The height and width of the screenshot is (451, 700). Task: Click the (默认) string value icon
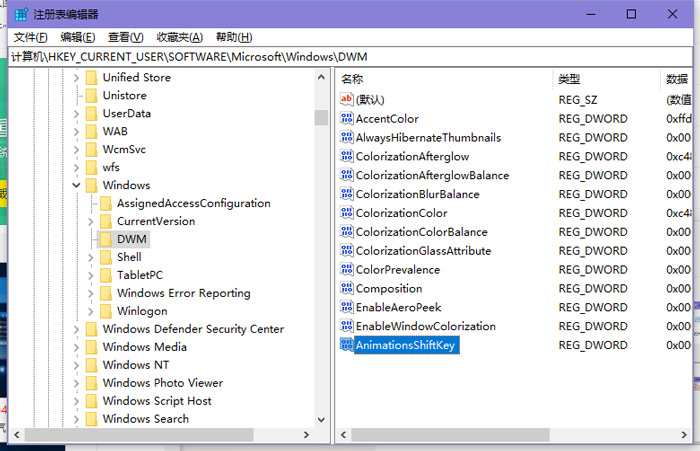pyautogui.click(x=347, y=100)
